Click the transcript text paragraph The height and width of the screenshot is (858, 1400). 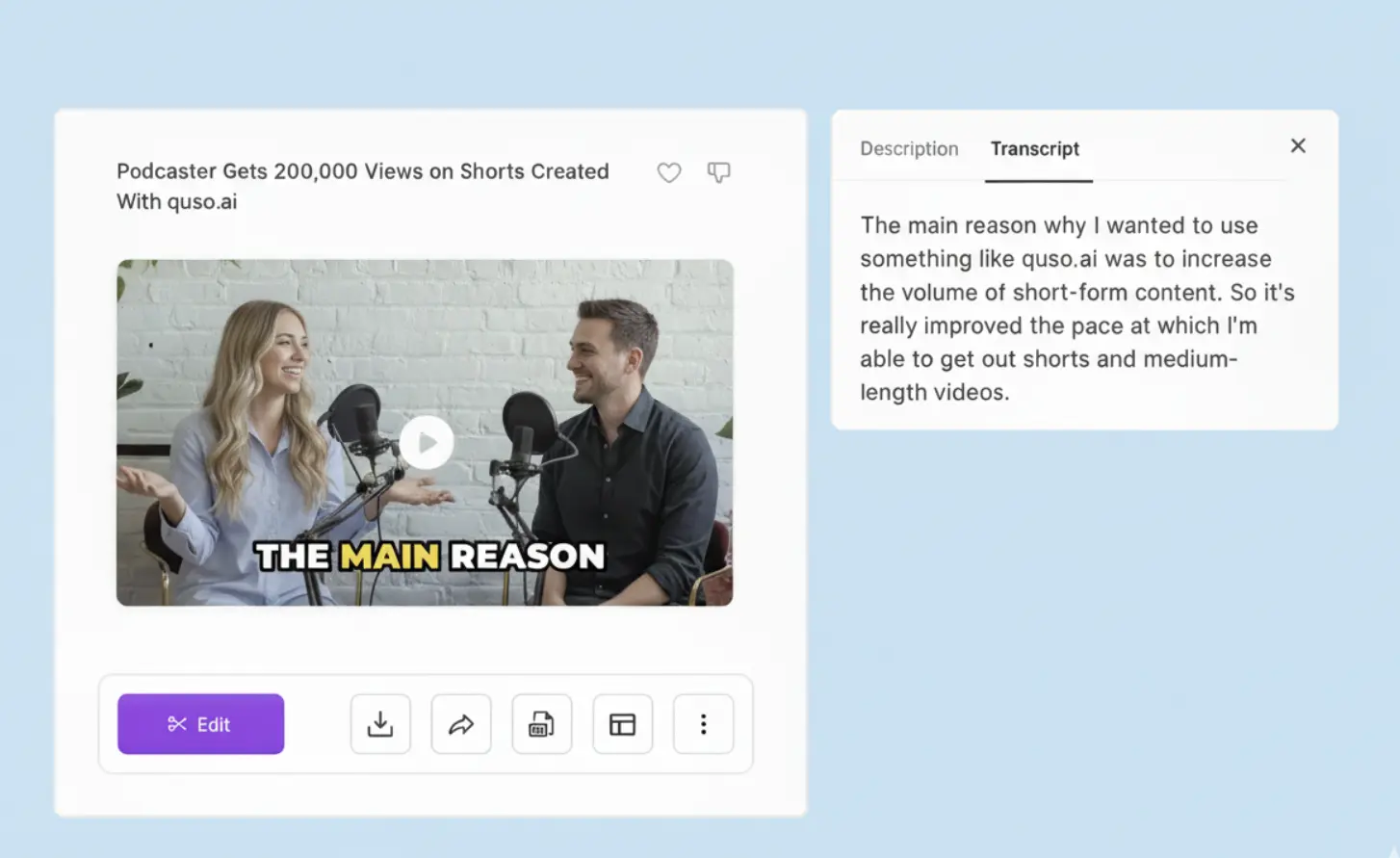pyautogui.click(x=1076, y=308)
